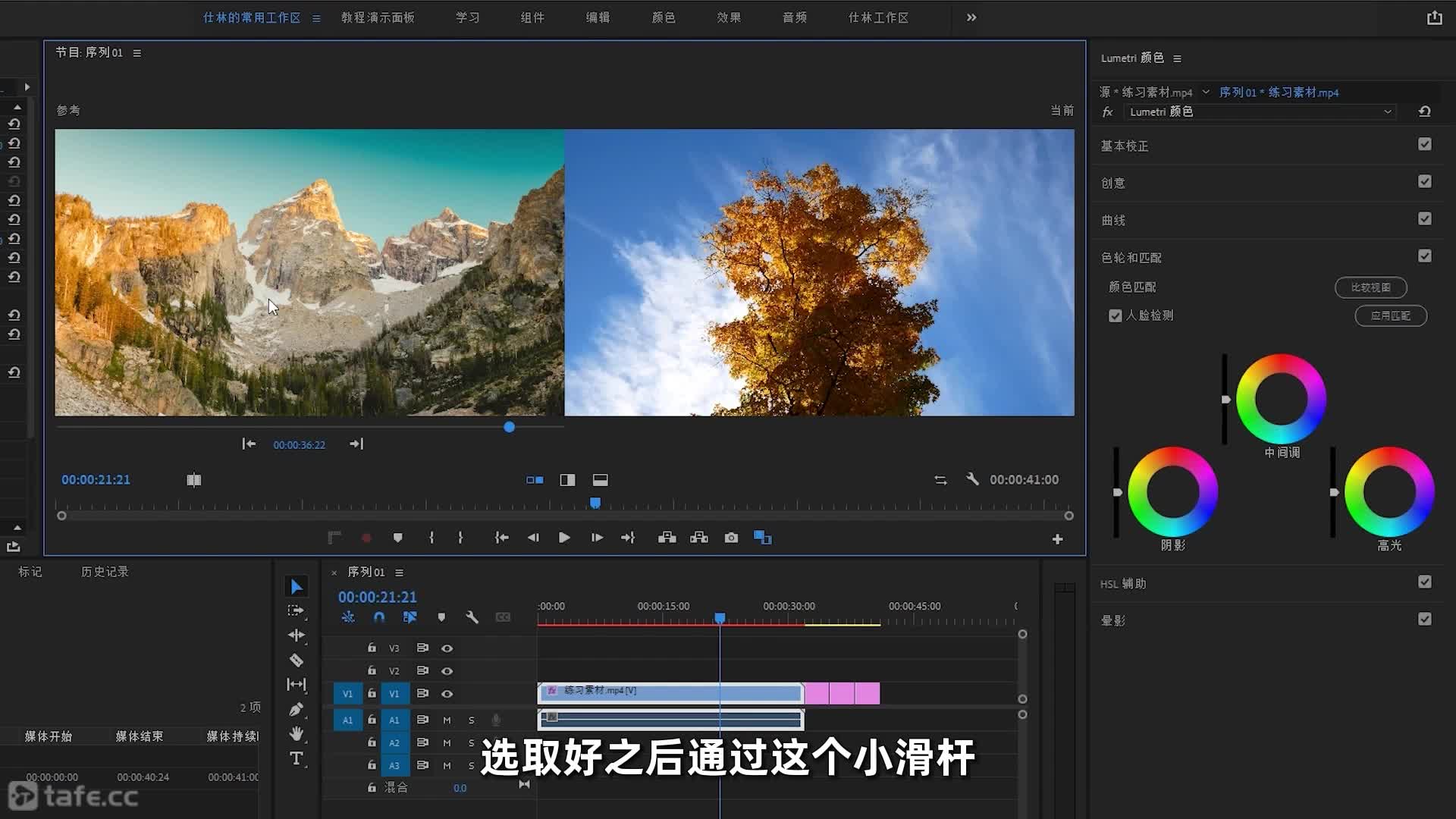Disable the 曲线 section checkbox
The image size is (1456, 819).
pos(1425,218)
